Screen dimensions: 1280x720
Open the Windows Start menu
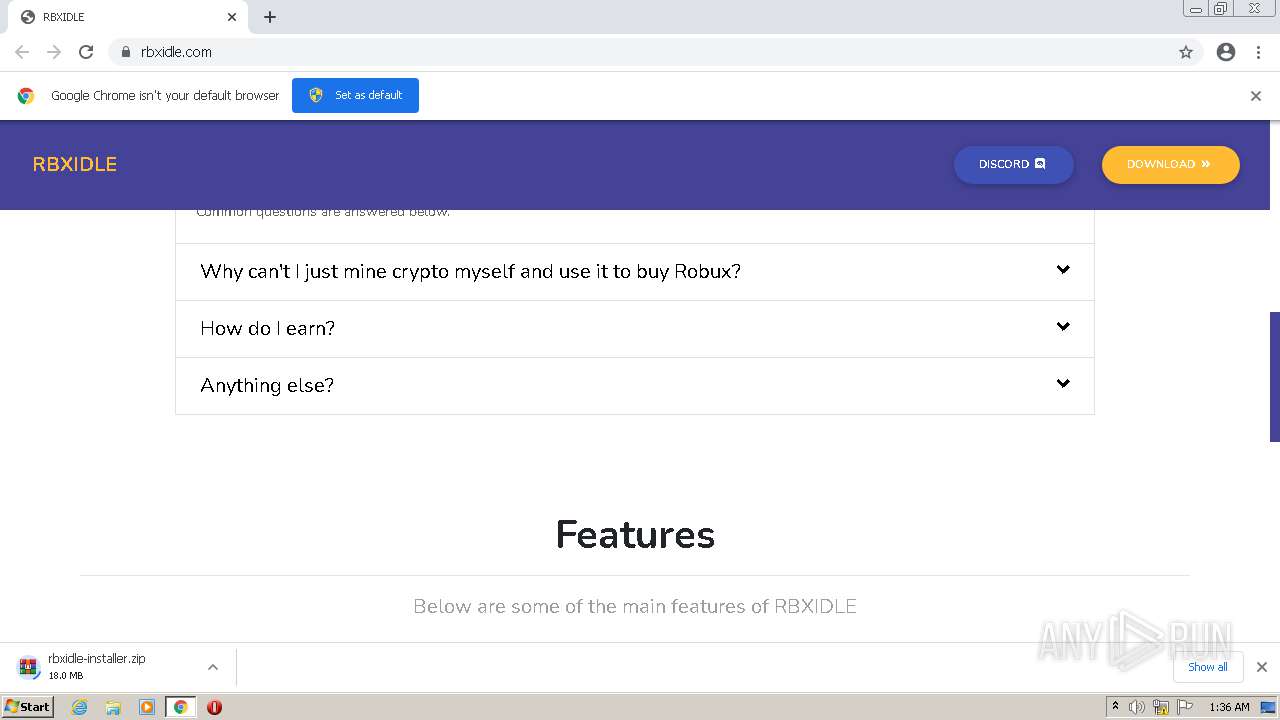28,706
